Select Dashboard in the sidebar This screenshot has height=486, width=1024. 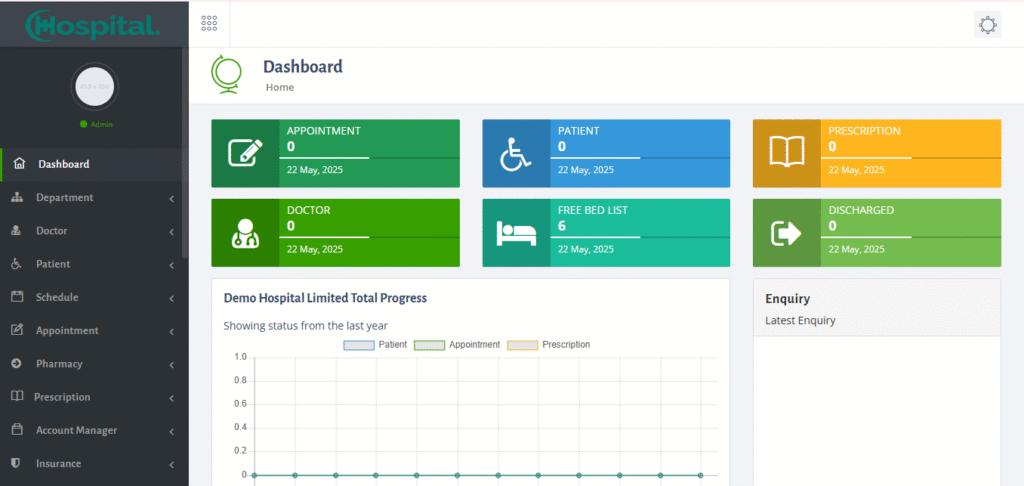tap(63, 164)
